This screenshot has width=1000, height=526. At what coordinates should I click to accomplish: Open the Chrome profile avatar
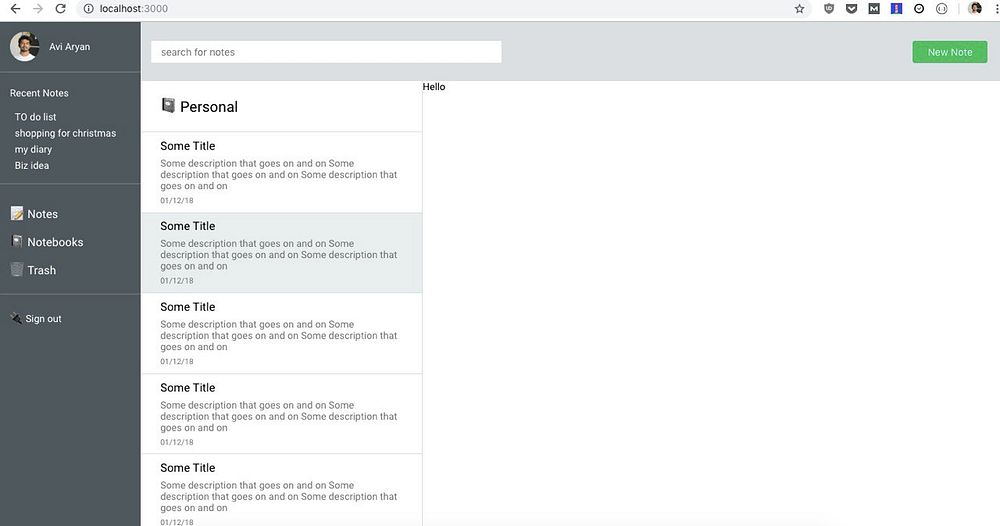[x=974, y=8]
